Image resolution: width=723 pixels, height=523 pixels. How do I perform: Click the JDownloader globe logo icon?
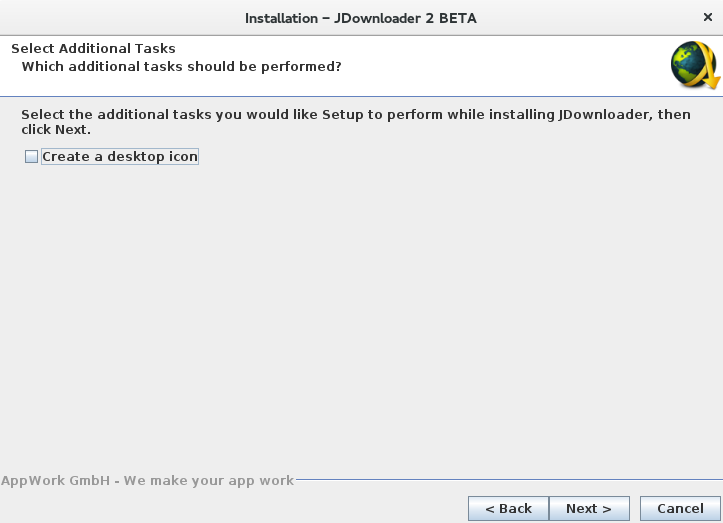pos(693,65)
